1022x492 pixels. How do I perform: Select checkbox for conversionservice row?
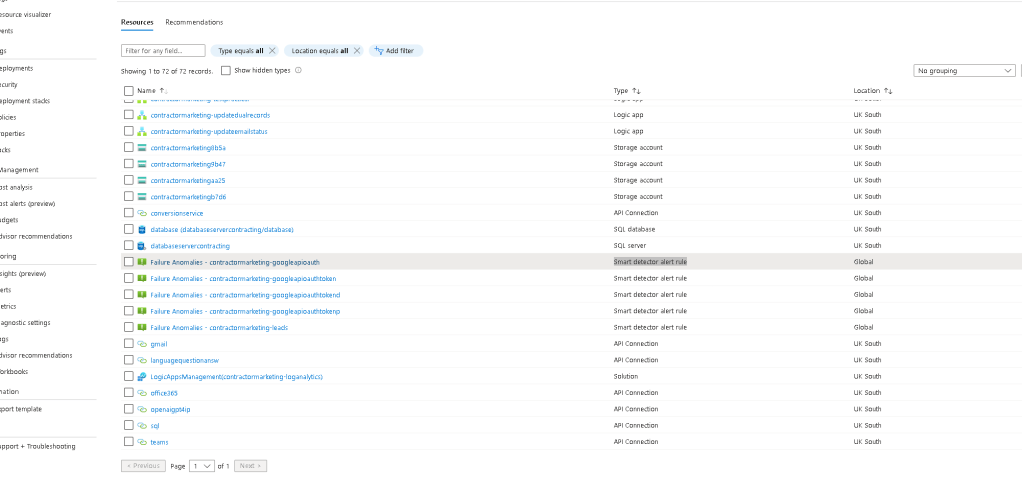(x=128, y=212)
